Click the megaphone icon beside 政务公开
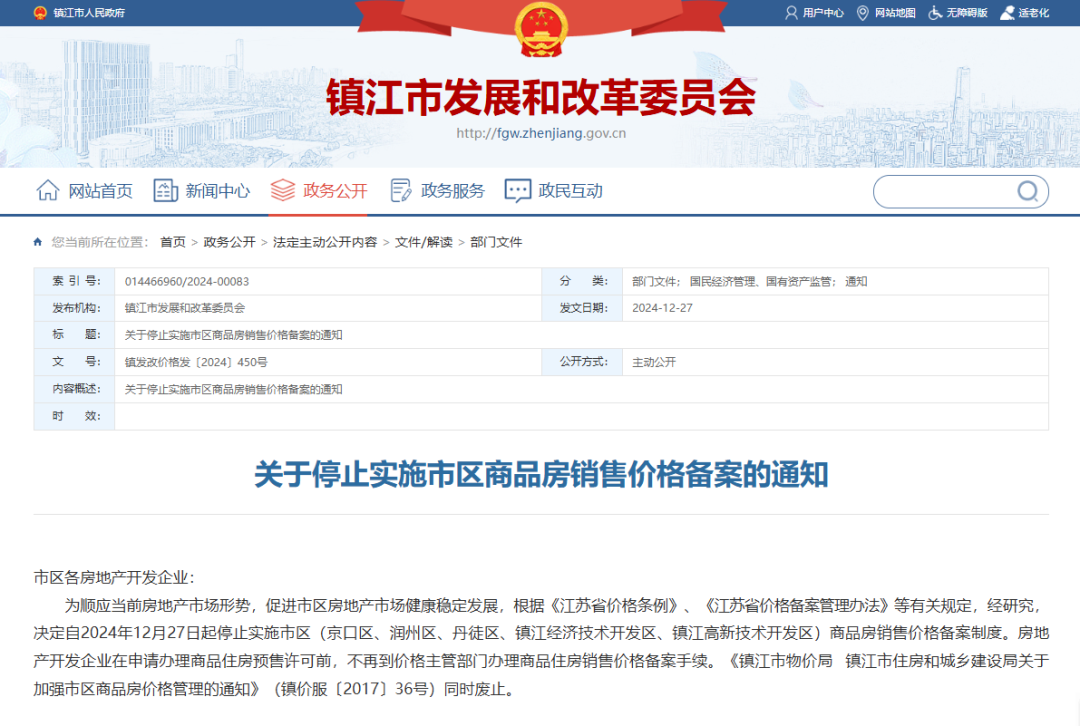The image size is (1080, 726). 281,190
